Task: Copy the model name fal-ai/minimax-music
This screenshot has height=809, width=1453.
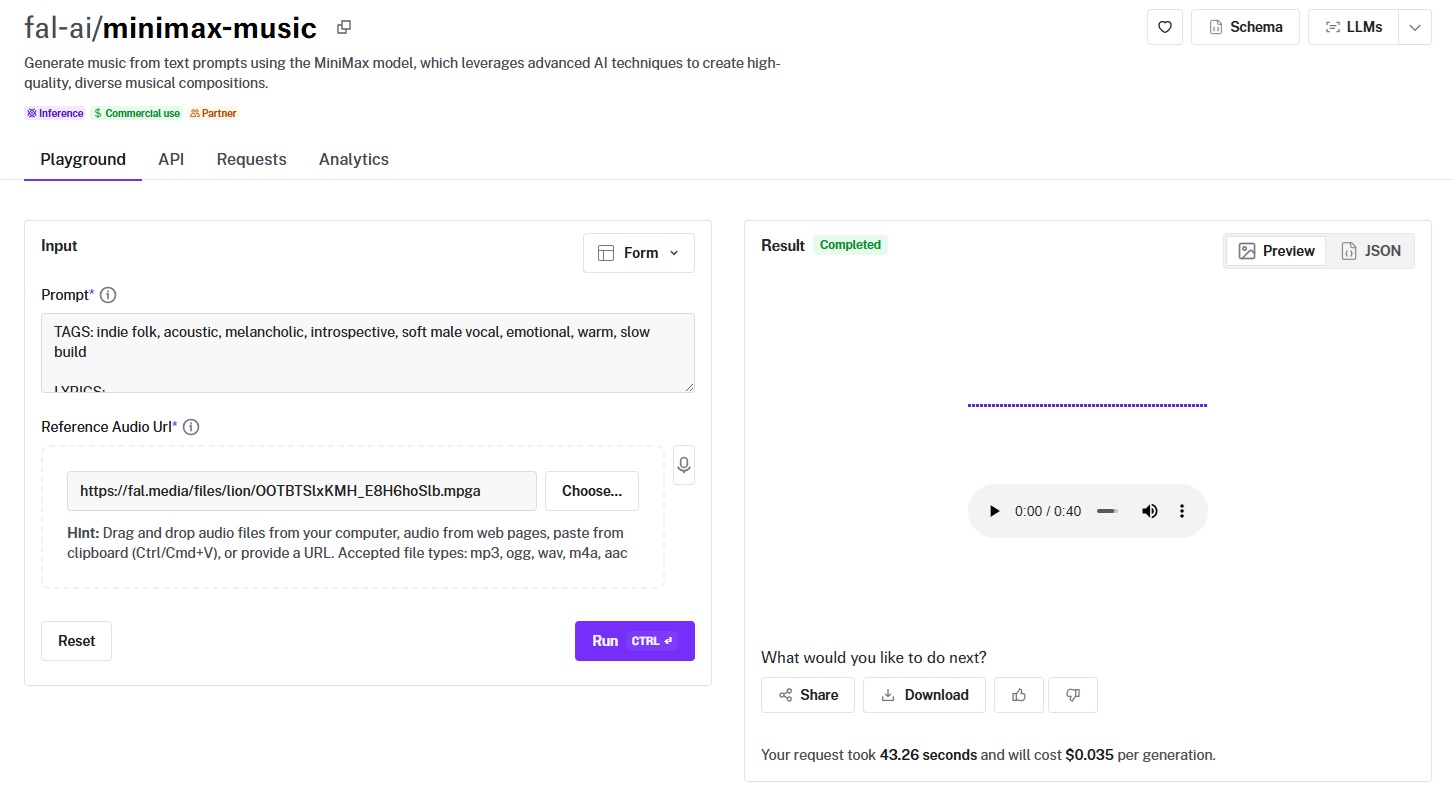Action: pos(344,28)
